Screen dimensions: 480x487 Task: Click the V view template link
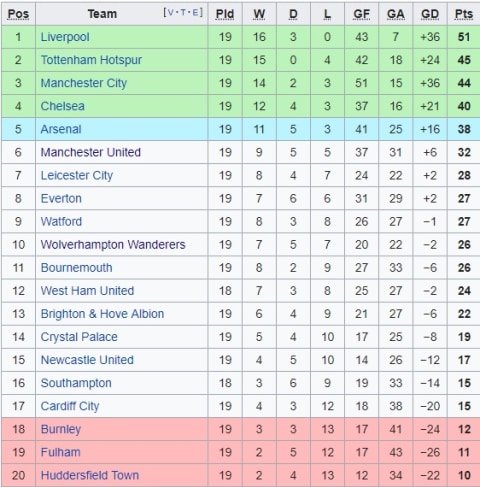171,13
